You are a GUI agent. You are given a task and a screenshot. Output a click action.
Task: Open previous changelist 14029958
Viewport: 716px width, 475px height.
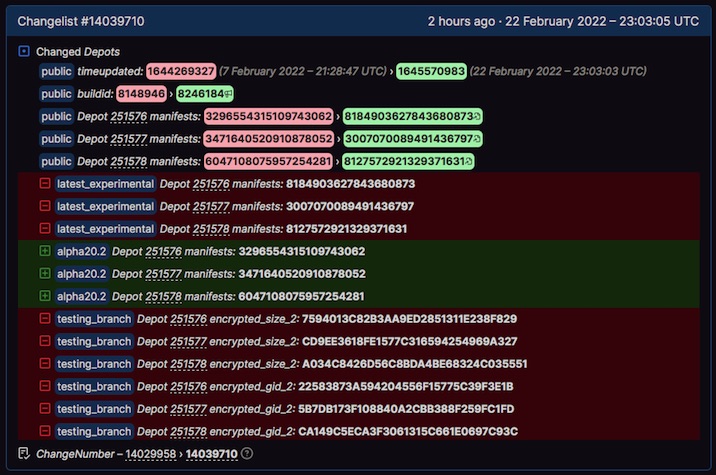152,454
